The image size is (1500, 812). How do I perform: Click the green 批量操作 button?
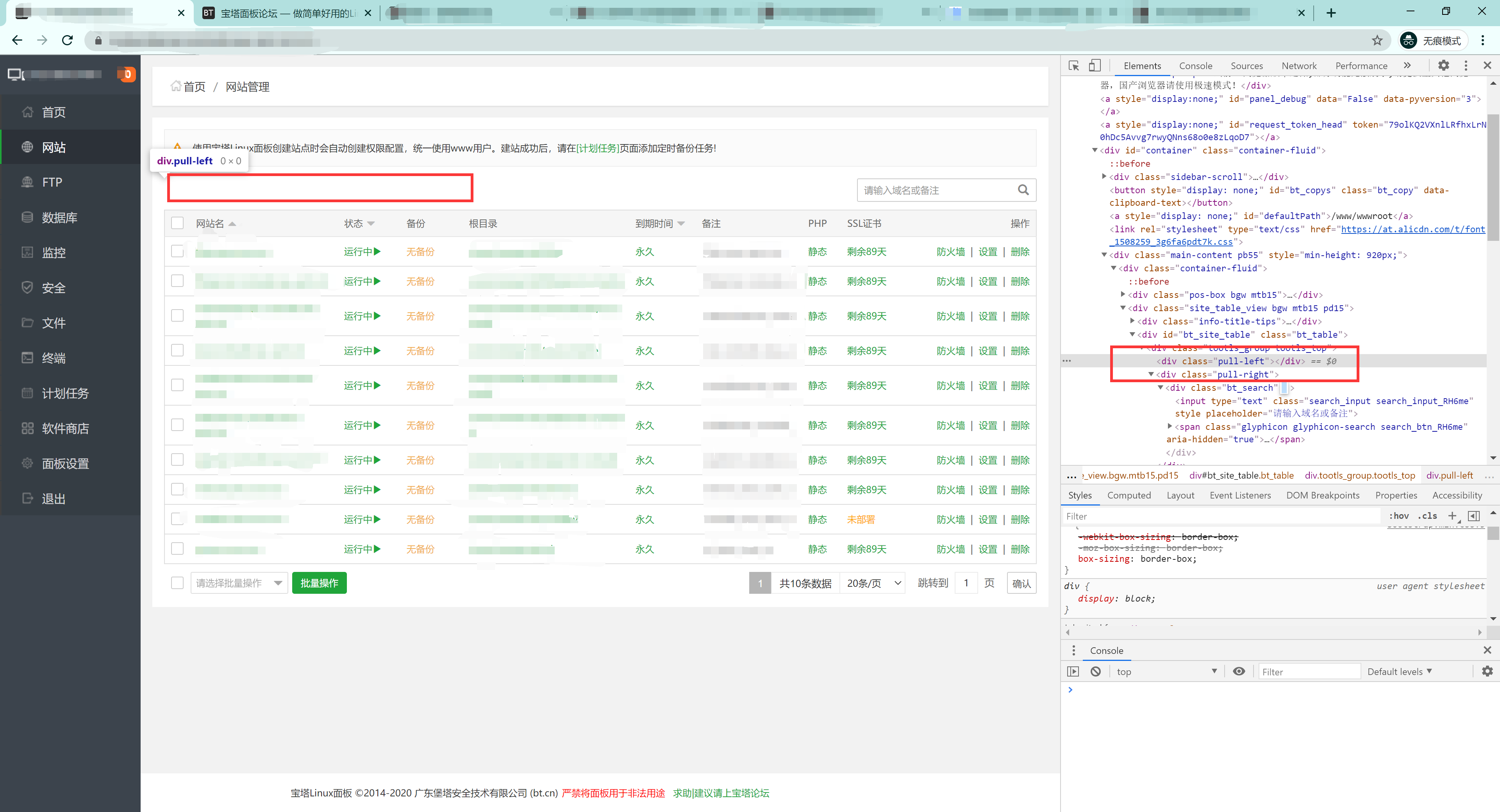click(319, 583)
